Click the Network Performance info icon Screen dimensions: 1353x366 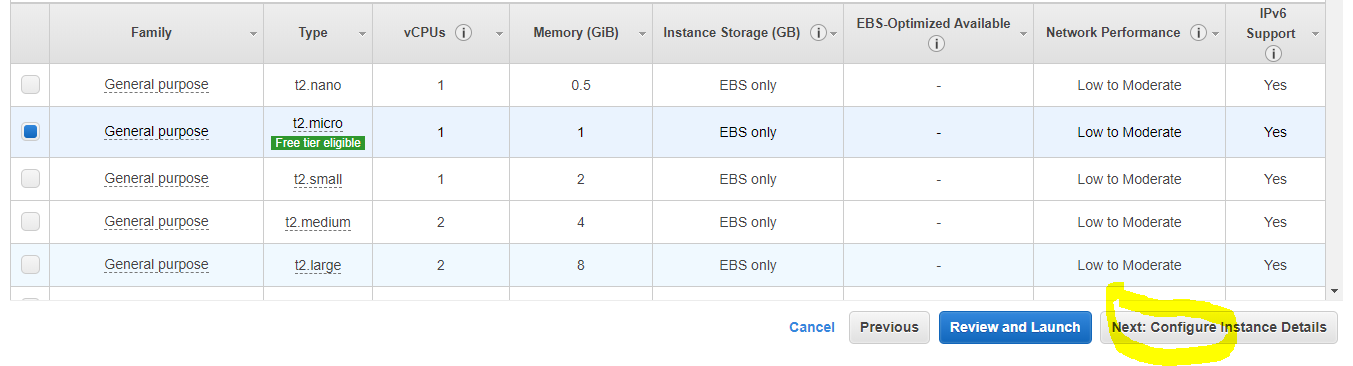tap(1199, 32)
